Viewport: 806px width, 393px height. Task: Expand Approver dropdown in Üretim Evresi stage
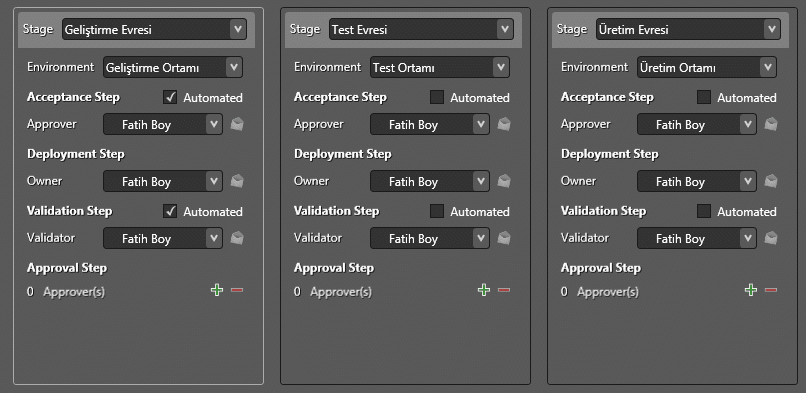pos(697,124)
